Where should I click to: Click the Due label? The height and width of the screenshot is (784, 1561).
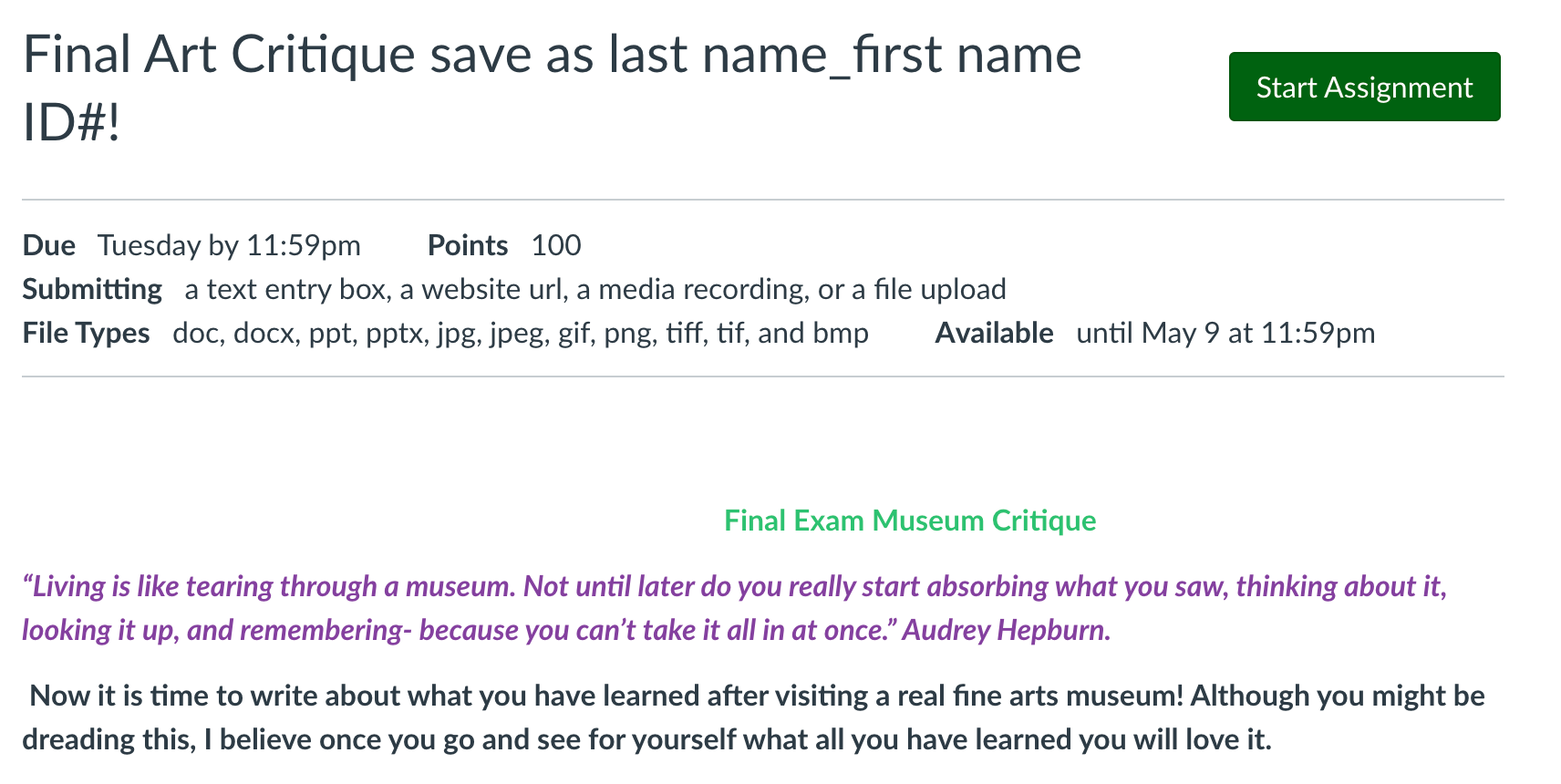click(49, 245)
